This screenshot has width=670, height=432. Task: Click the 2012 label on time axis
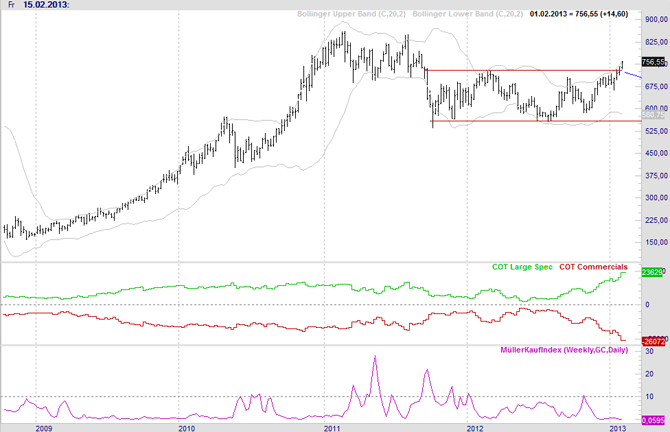click(476, 427)
